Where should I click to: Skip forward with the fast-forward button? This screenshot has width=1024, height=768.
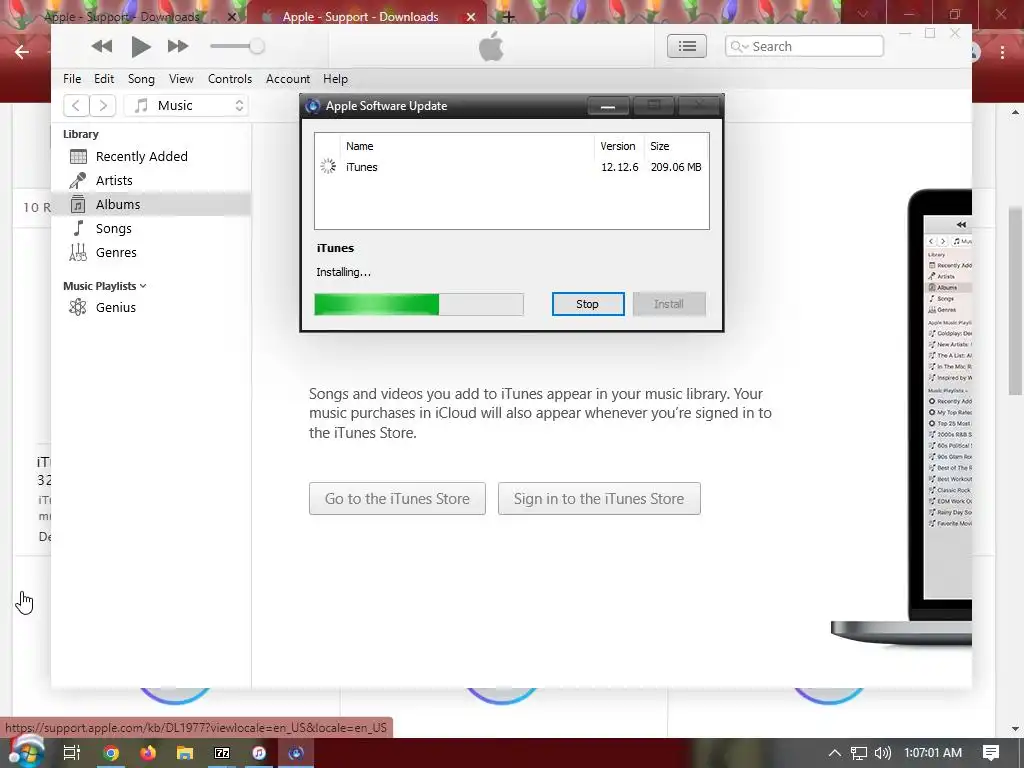(x=178, y=46)
